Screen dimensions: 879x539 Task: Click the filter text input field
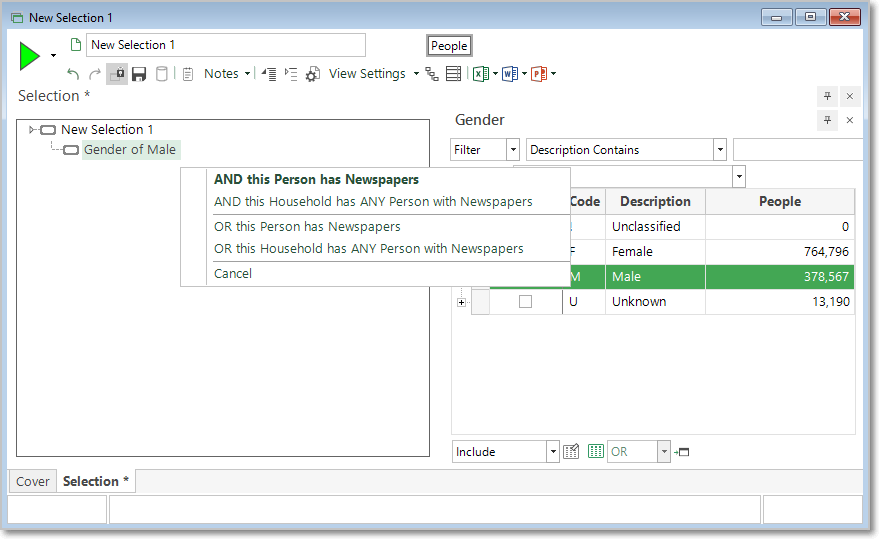798,150
